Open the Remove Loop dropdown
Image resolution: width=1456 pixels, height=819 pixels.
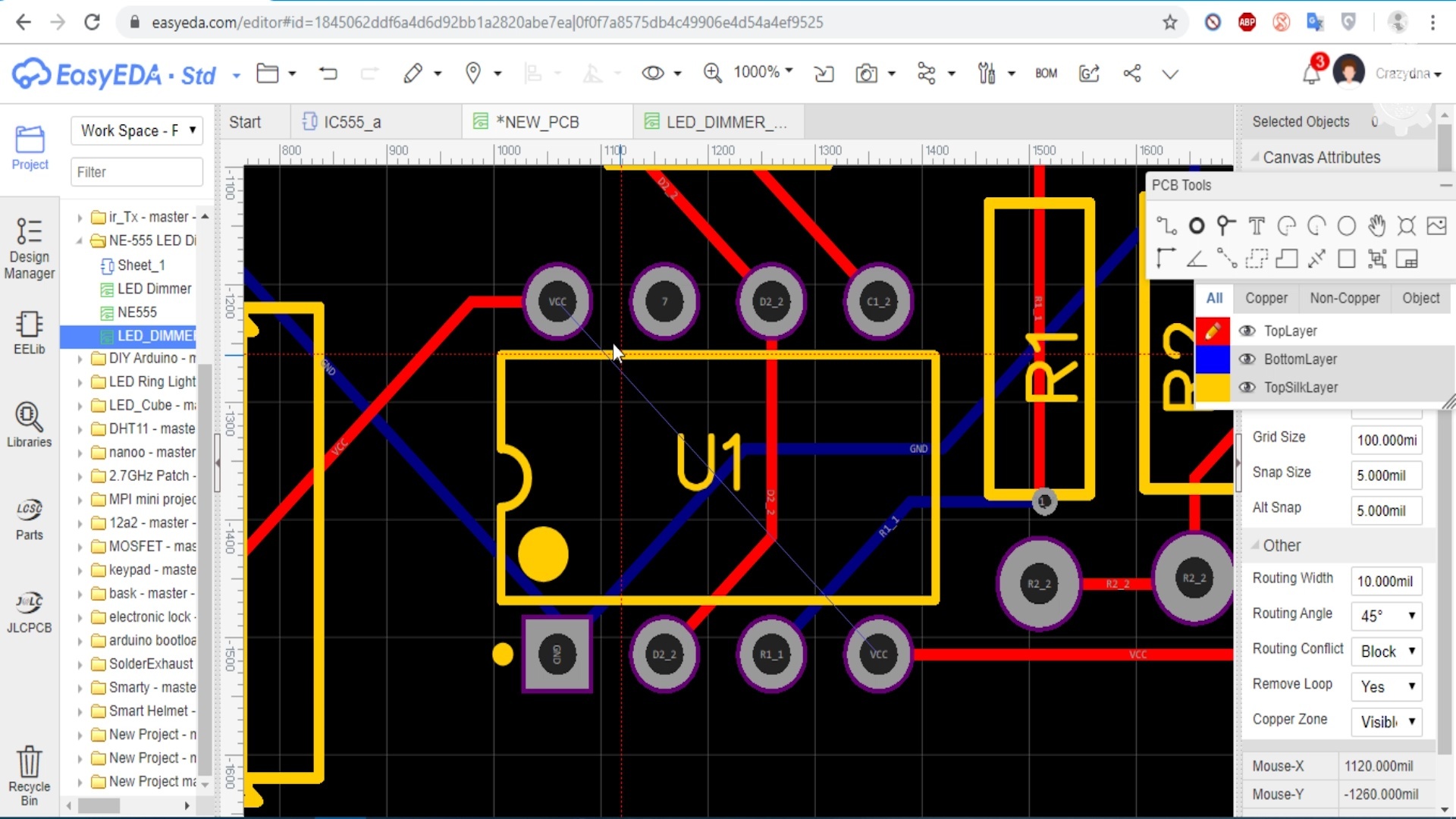click(1386, 686)
